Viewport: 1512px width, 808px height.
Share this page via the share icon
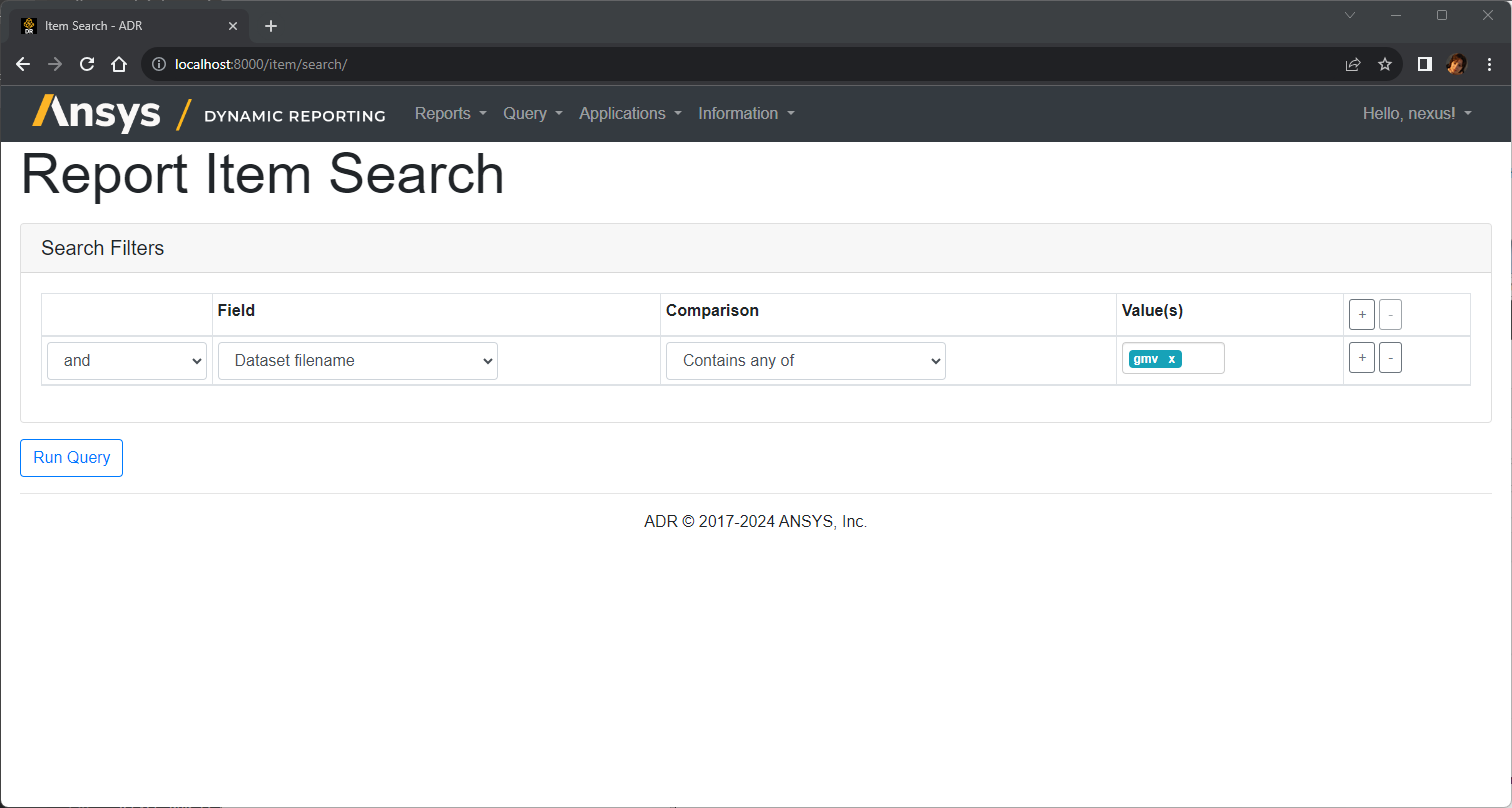point(1353,64)
